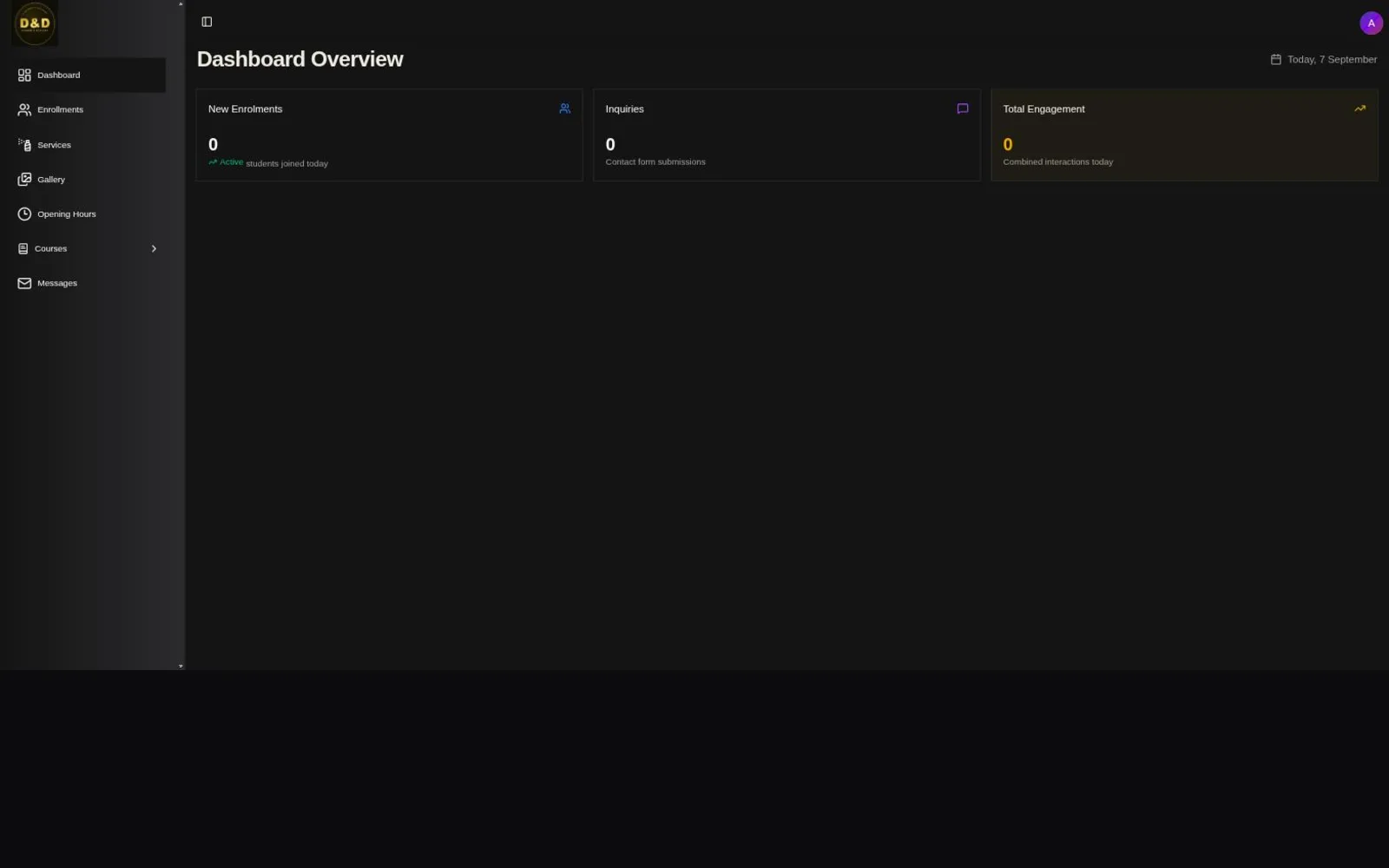Toggle the sidebar panel icon
The image size is (1389, 868).
point(207,22)
